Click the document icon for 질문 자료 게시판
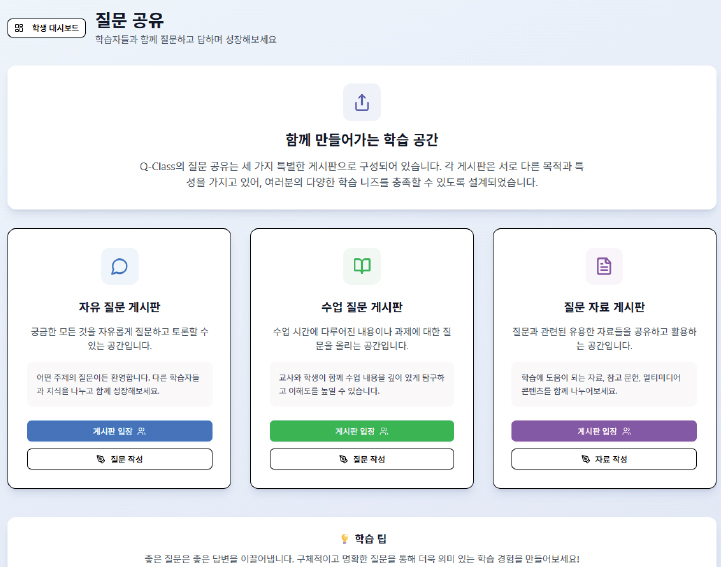721x567 pixels. tap(604, 266)
